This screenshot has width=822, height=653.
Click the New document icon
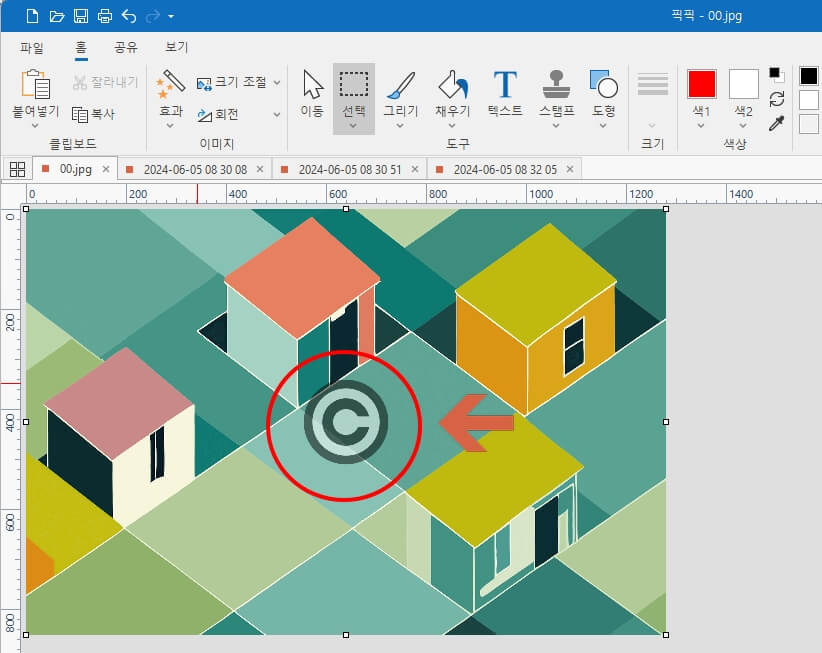(x=32, y=16)
